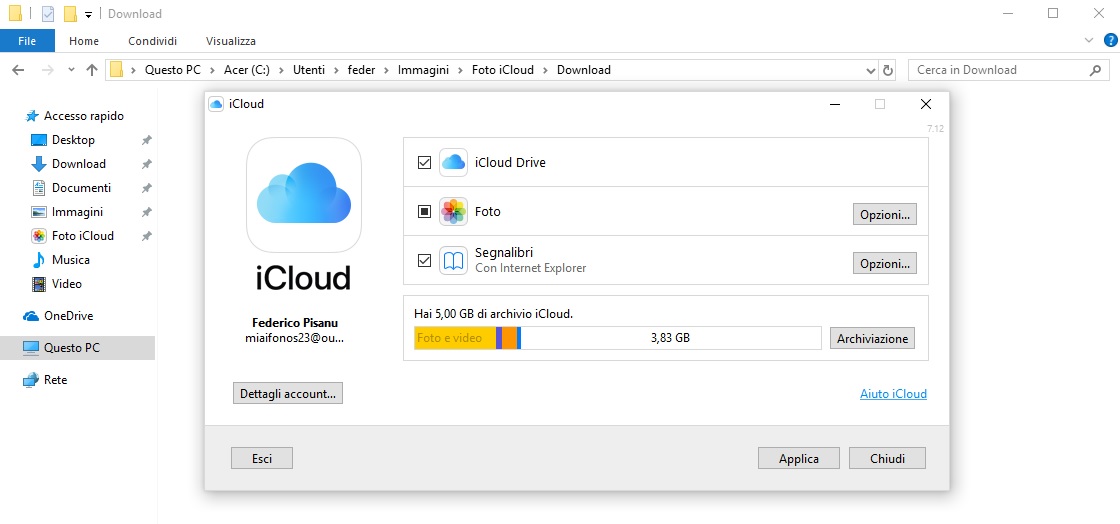Open Video in the sidebar
Image resolution: width=1120 pixels, height=524 pixels.
click(x=66, y=284)
